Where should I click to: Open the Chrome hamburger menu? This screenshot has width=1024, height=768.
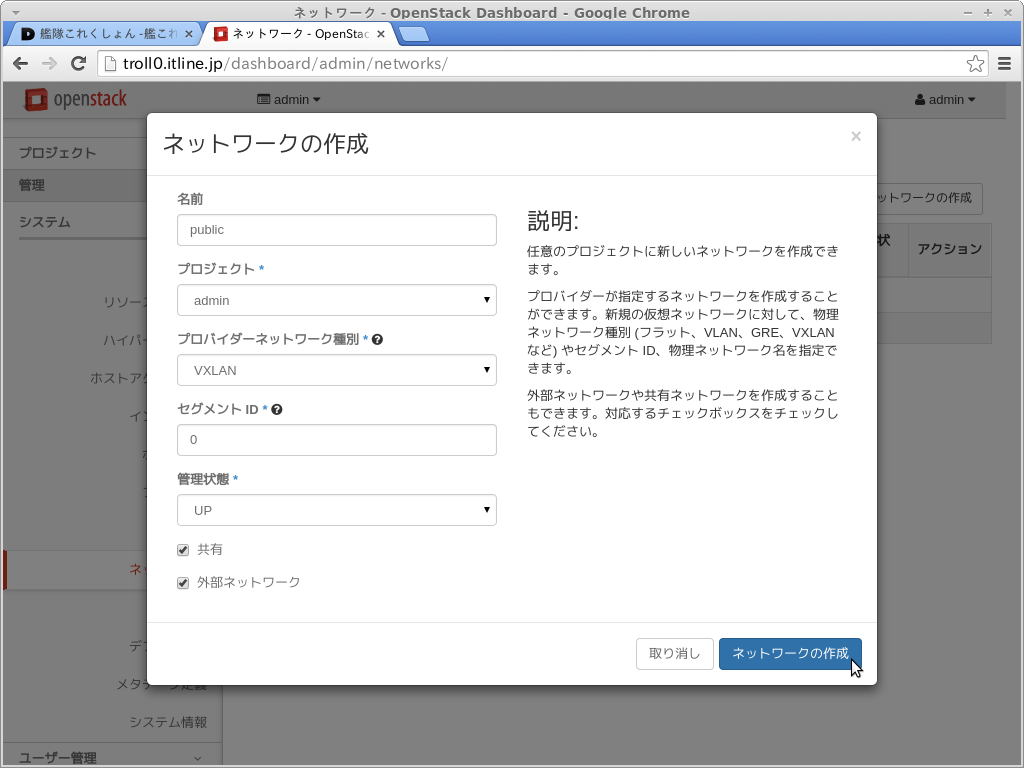[x=1005, y=64]
